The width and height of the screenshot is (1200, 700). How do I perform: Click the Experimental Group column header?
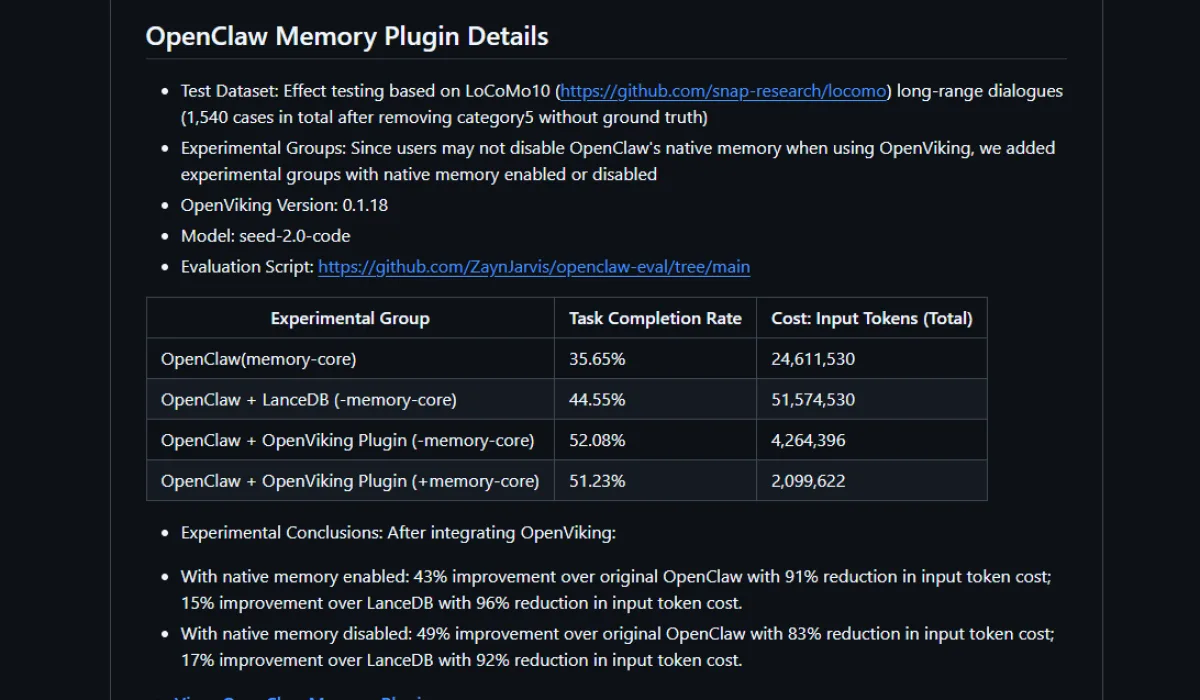click(x=350, y=319)
